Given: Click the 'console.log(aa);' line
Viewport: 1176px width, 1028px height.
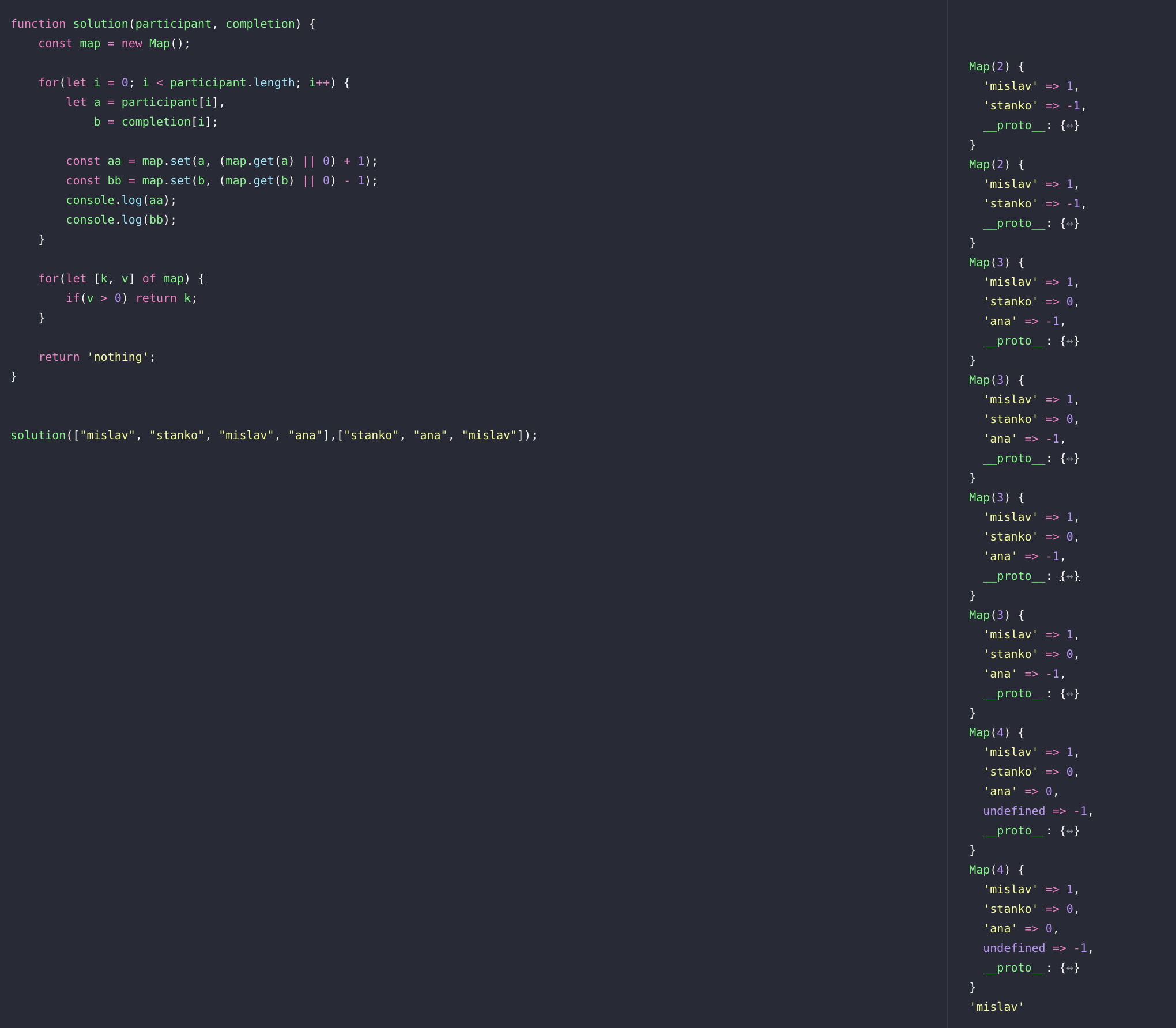Looking at the screenshot, I should [x=121, y=201].
